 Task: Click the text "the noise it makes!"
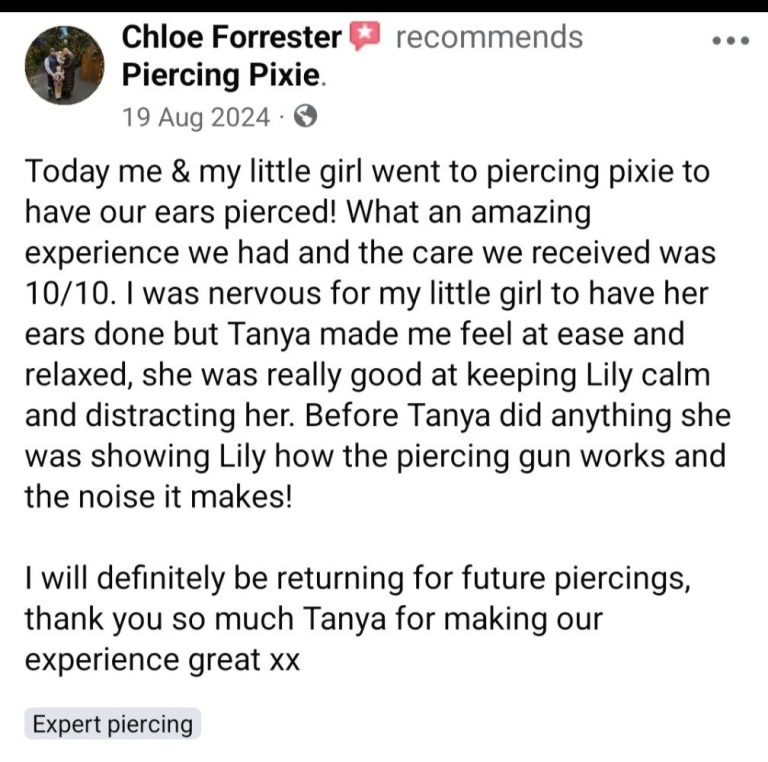coord(158,498)
